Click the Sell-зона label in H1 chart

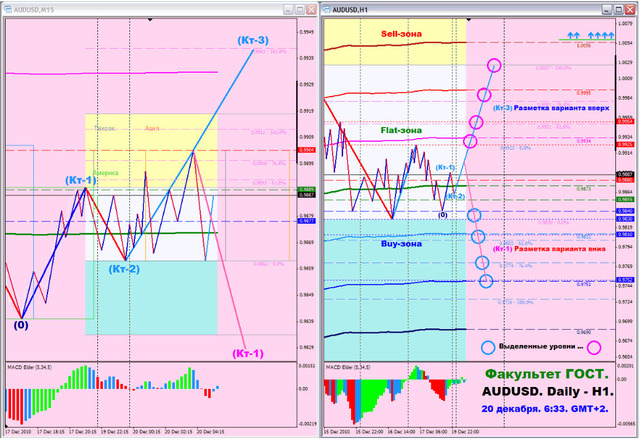point(401,34)
